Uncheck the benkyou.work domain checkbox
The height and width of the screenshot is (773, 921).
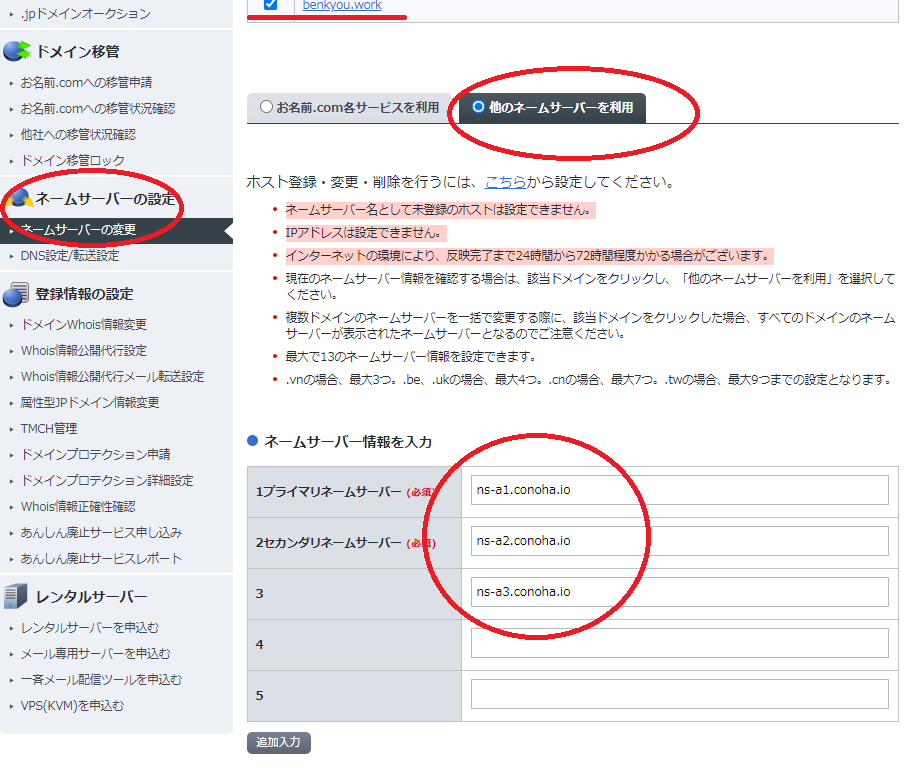tap(270, 5)
